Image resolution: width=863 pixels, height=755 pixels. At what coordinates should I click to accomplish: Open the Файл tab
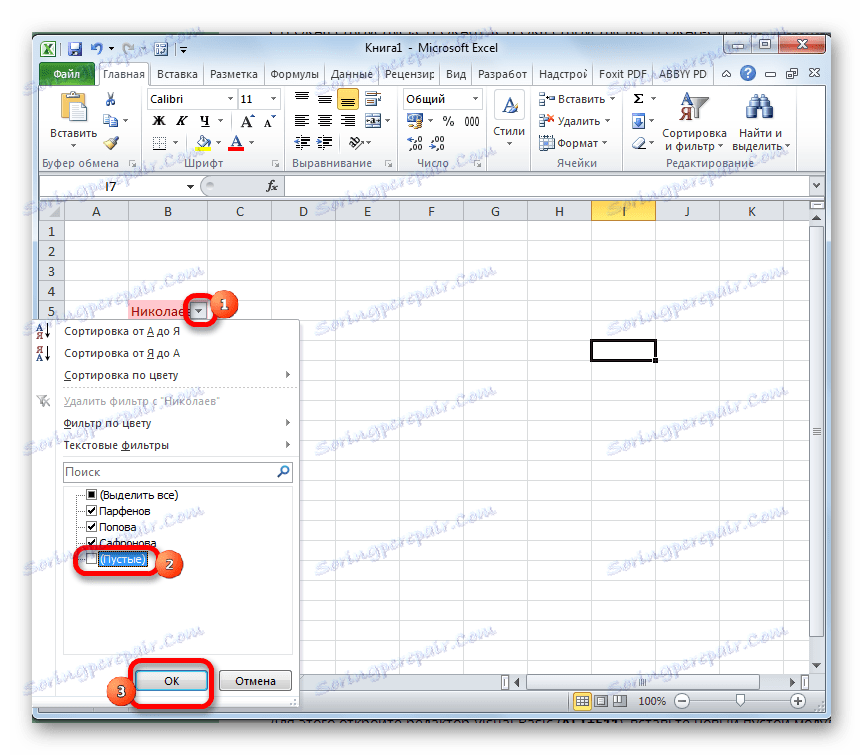(x=67, y=74)
